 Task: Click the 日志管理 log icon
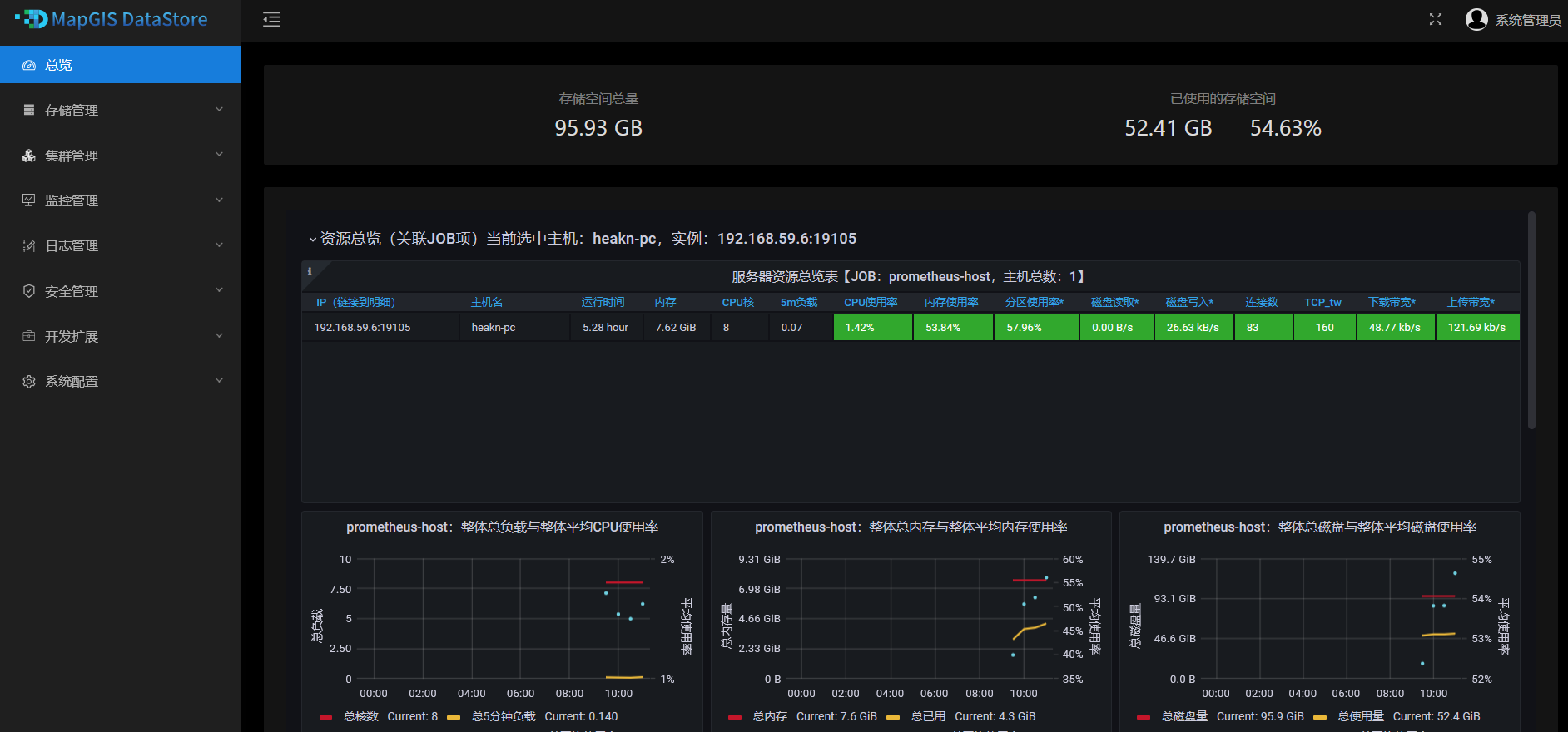pyautogui.click(x=29, y=245)
